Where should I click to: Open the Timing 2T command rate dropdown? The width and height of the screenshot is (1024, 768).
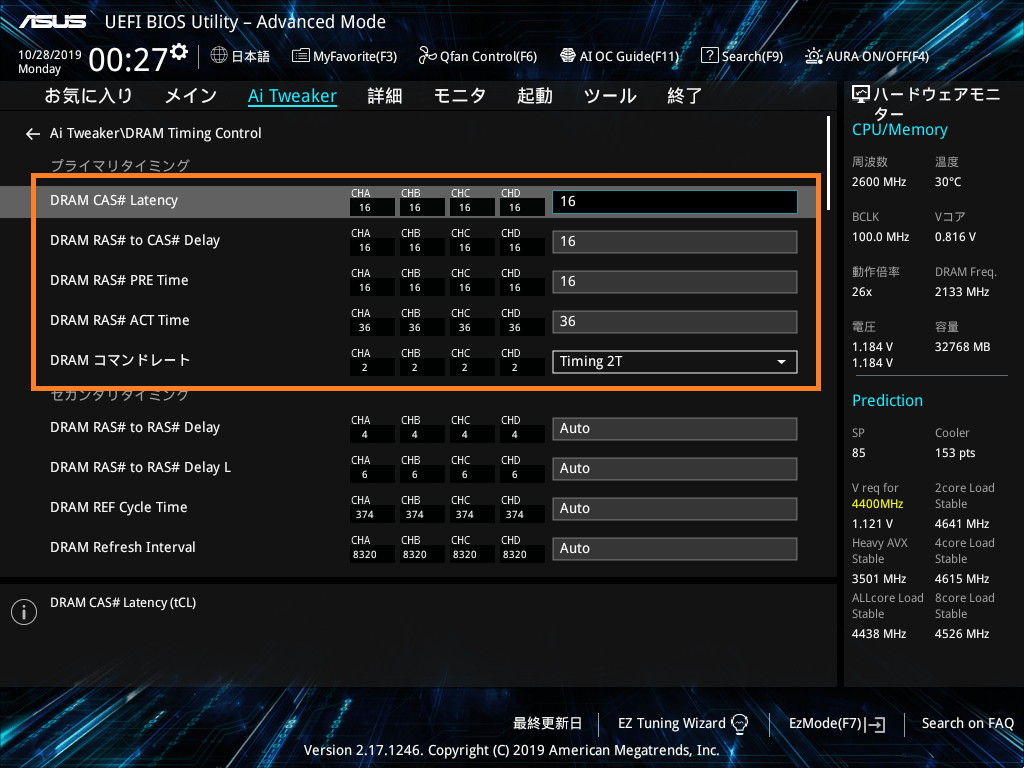click(x=675, y=362)
